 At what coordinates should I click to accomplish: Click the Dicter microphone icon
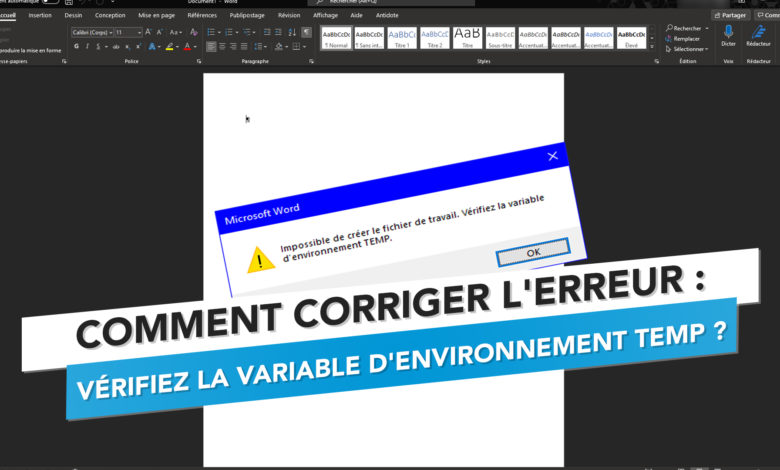pyautogui.click(x=728, y=36)
